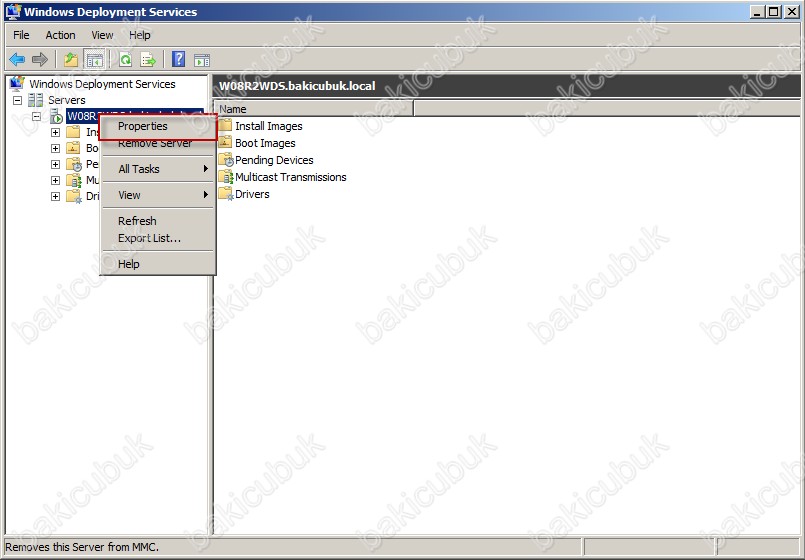
Task: Click the Servers node icon in tree
Action: tap(35, 100)
